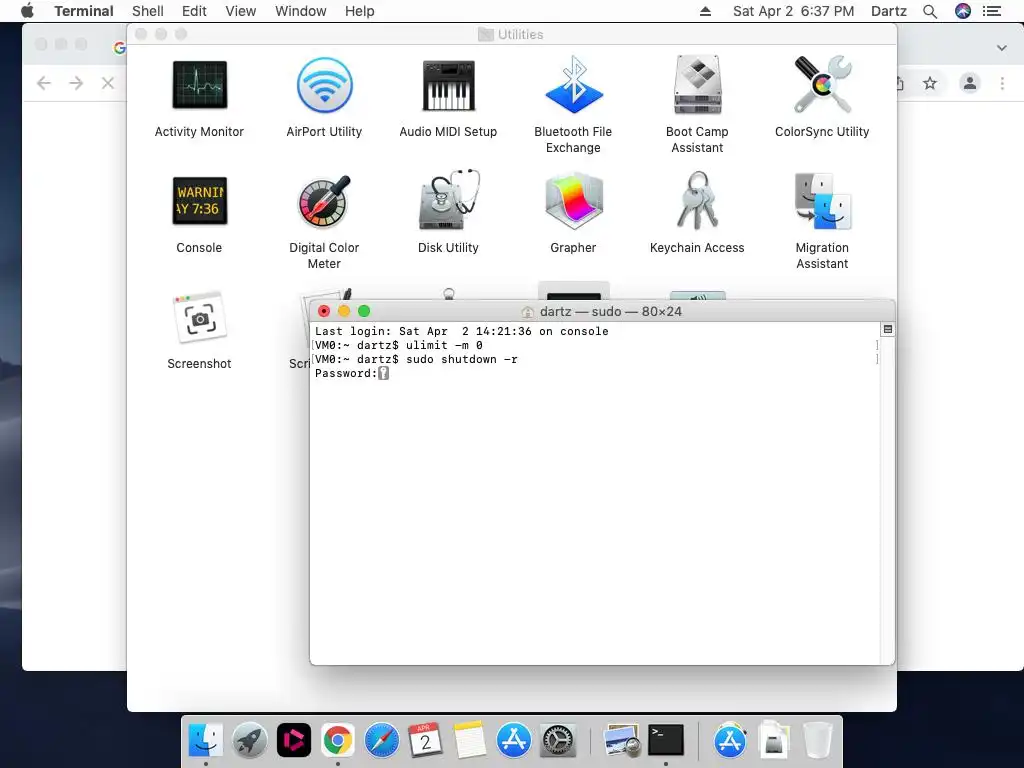The image size is (1024, 768).
Task: Open the installer app right of App Store in Dock
Action: [x=773, y=740]
